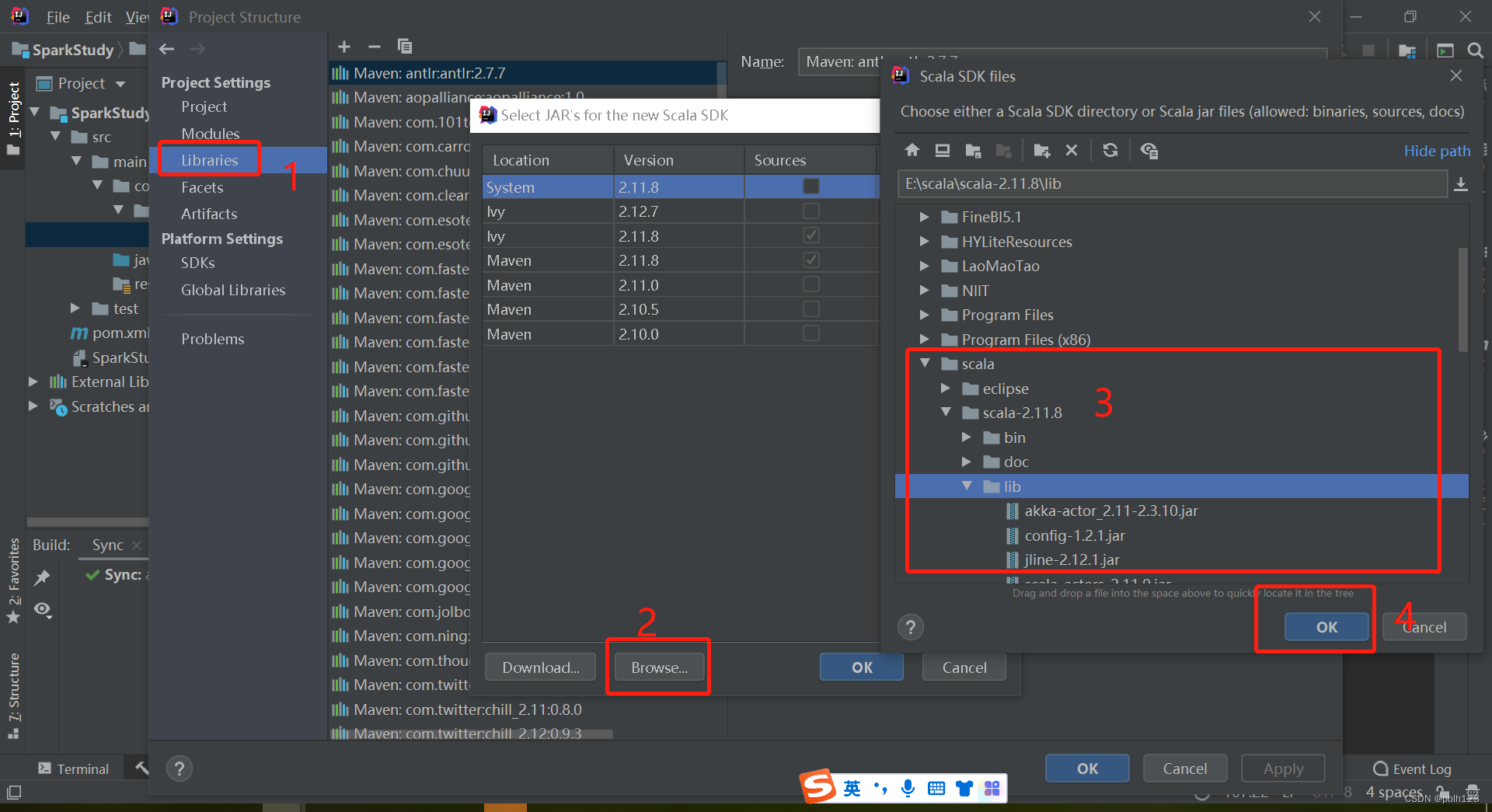
Task: Open help in the Project Structure window
Action: tap(180, 768)
